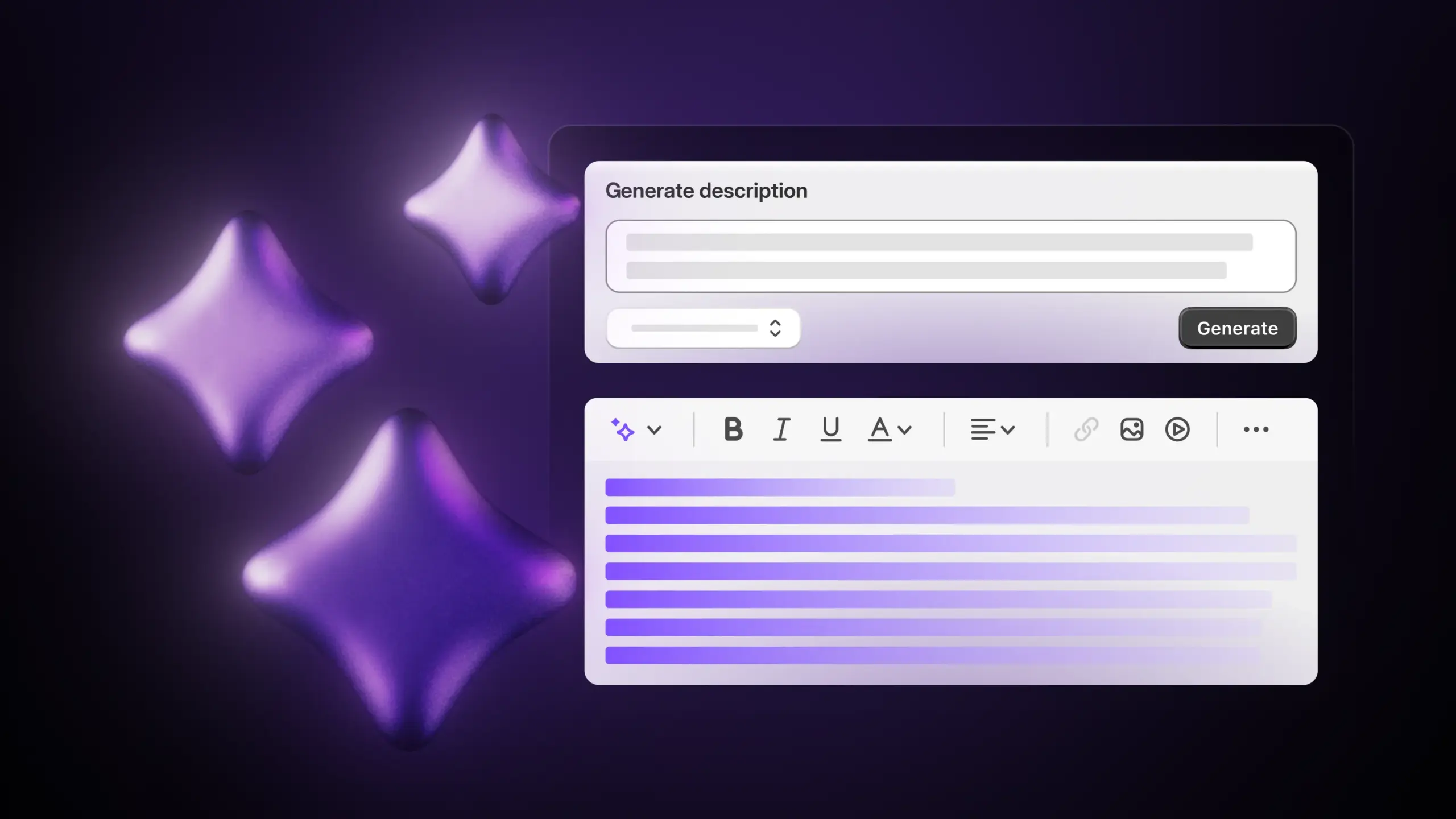Click the first generated text line
Viewport: 1456px width, 819px height.
[x=780, y=487]
